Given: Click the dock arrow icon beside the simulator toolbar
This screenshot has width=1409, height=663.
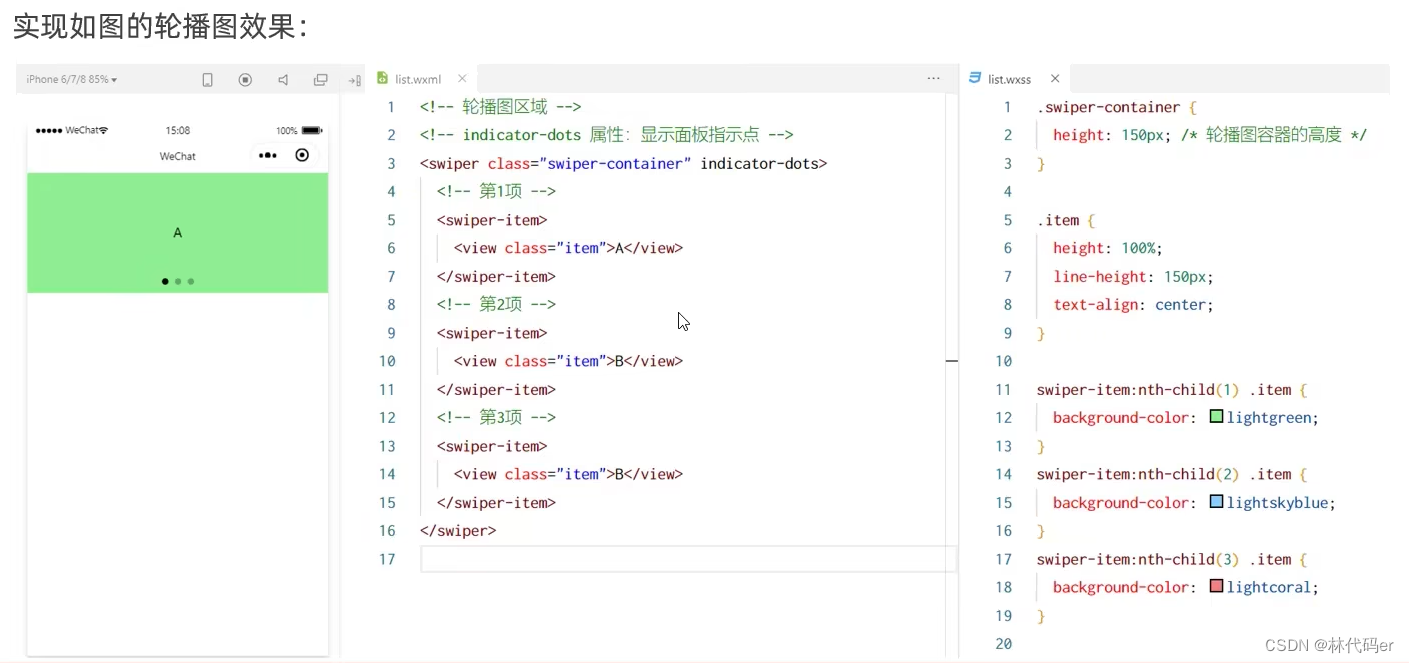Looking at the screenshot, I should click(x=354, y=80).
